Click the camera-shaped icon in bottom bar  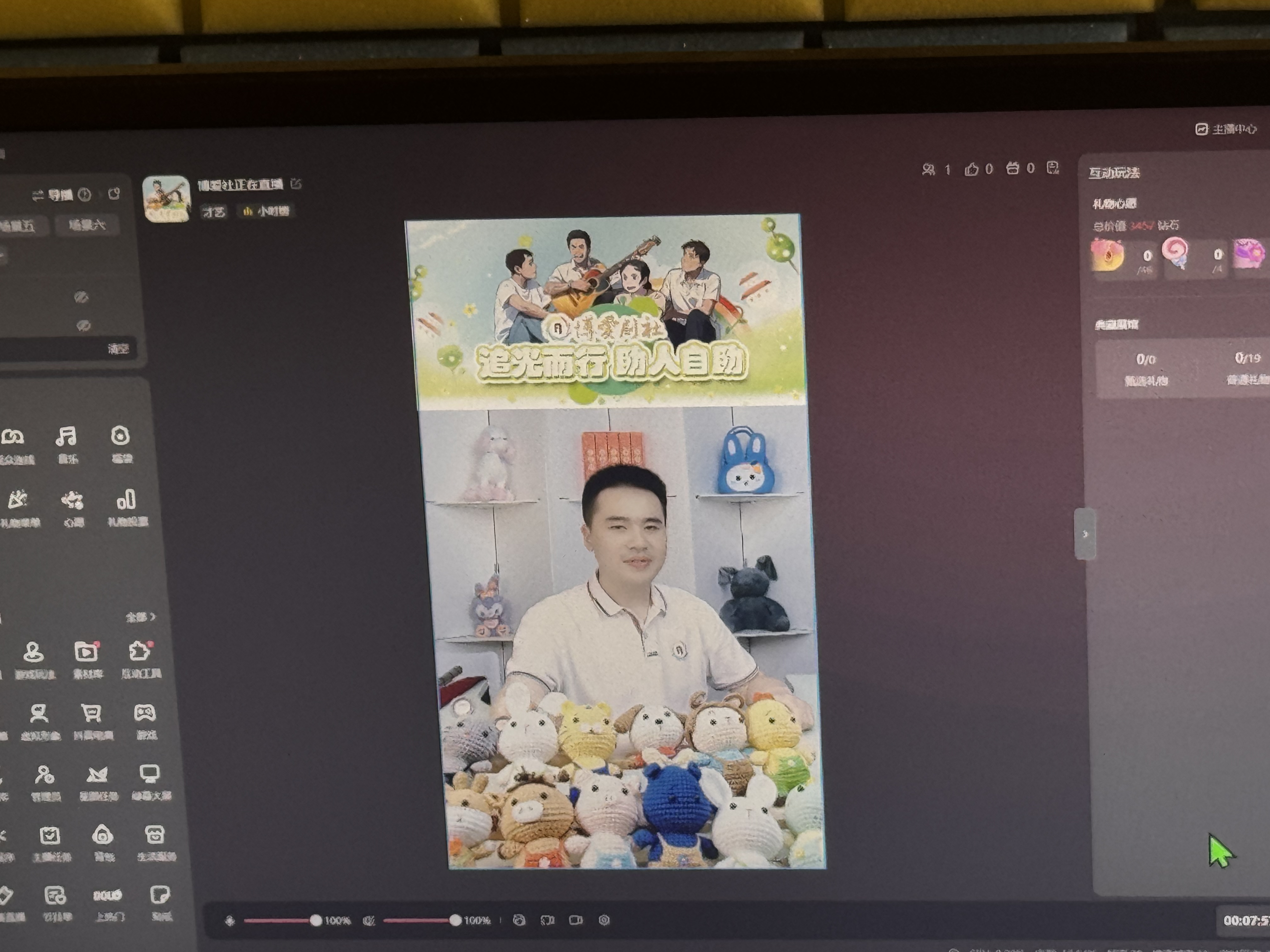576,920
